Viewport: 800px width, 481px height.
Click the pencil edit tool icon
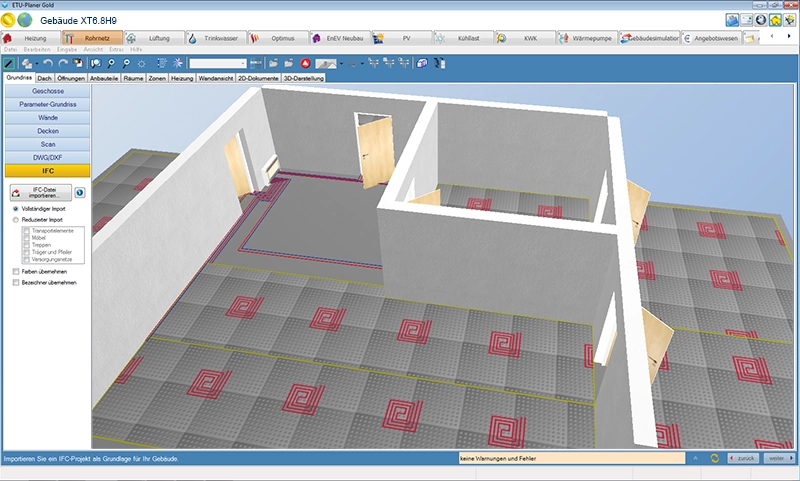pyautogui.click(x=8, y=63)
